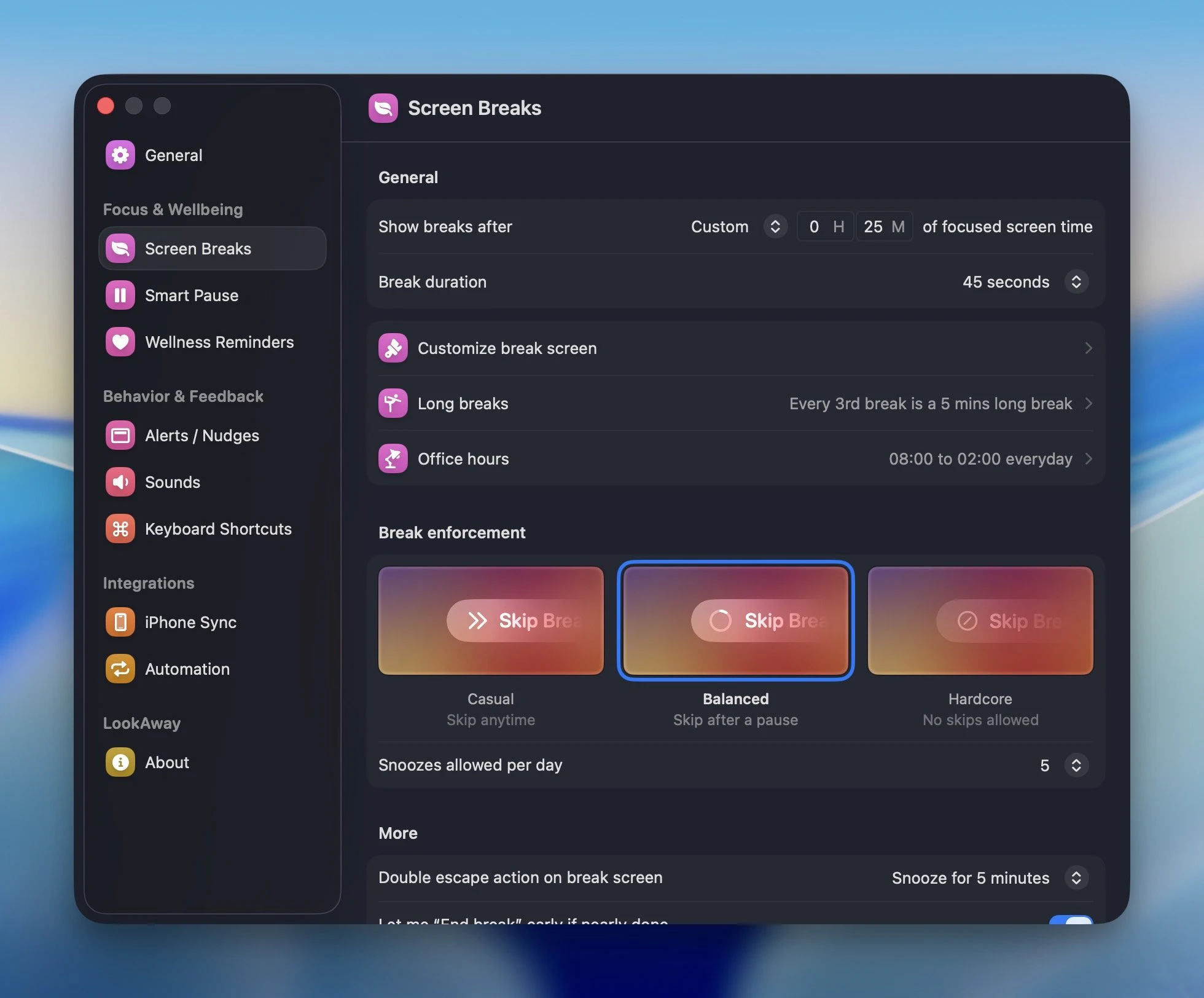
Task: Click the Sounds speaker icon
Action: point(120,482)
